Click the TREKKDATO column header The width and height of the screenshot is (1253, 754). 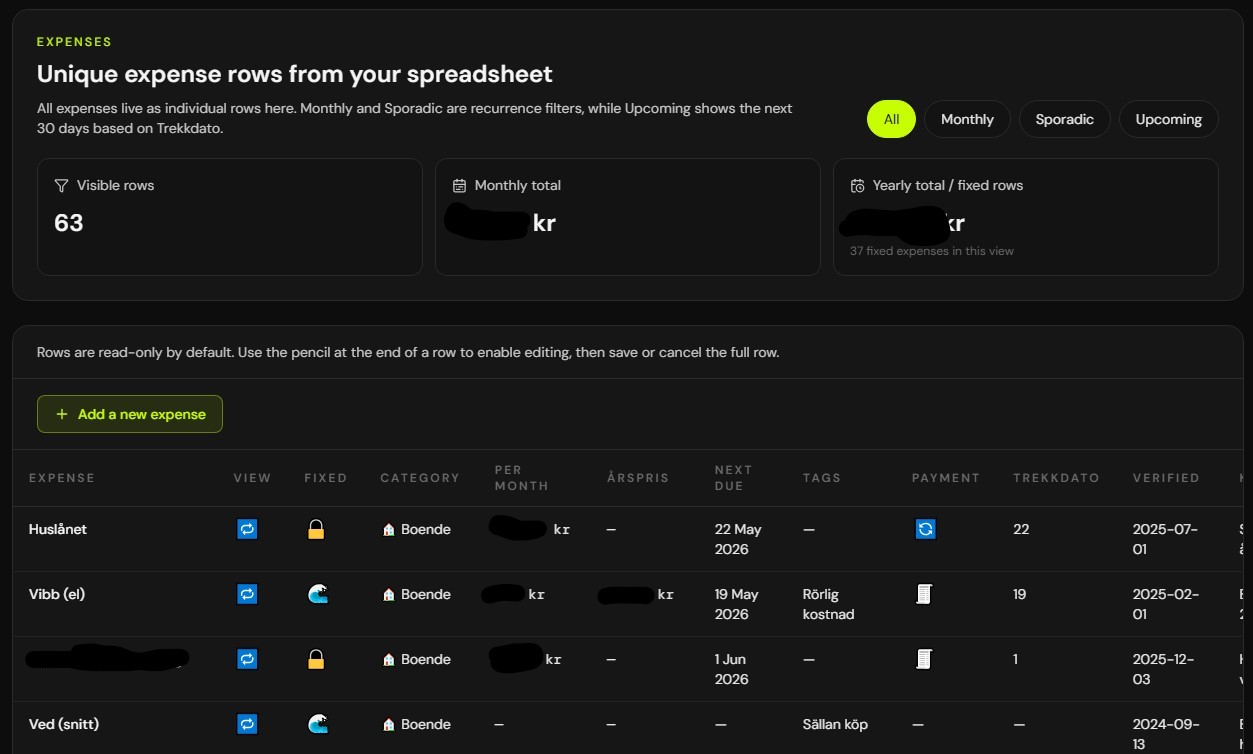tap(1056, 478)
